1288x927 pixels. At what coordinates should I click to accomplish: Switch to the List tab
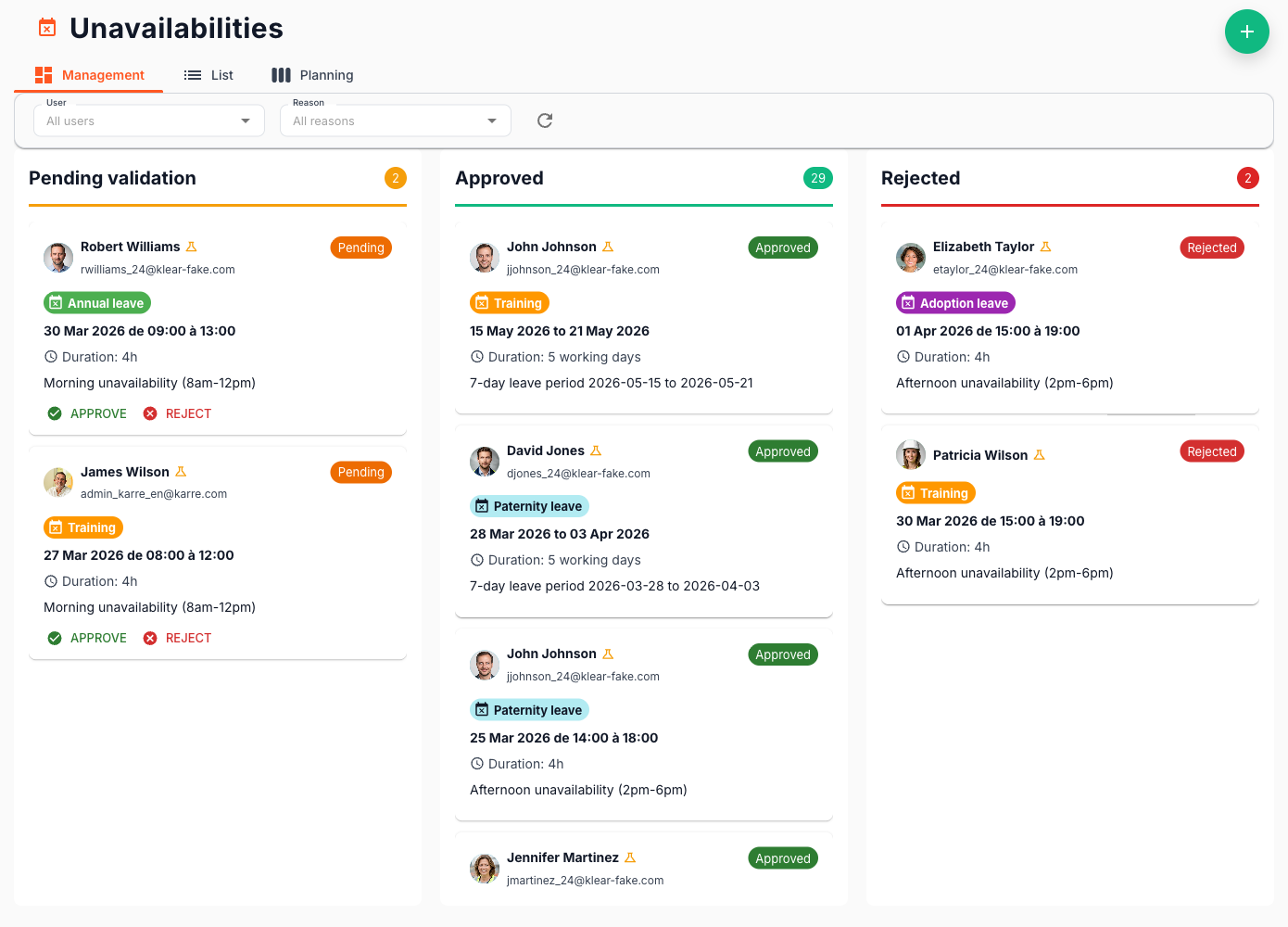point(208,75)
